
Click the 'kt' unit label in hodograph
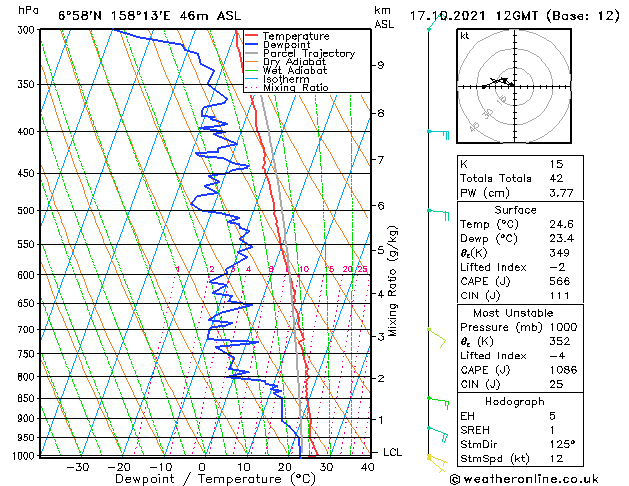(x=465, y=36)
